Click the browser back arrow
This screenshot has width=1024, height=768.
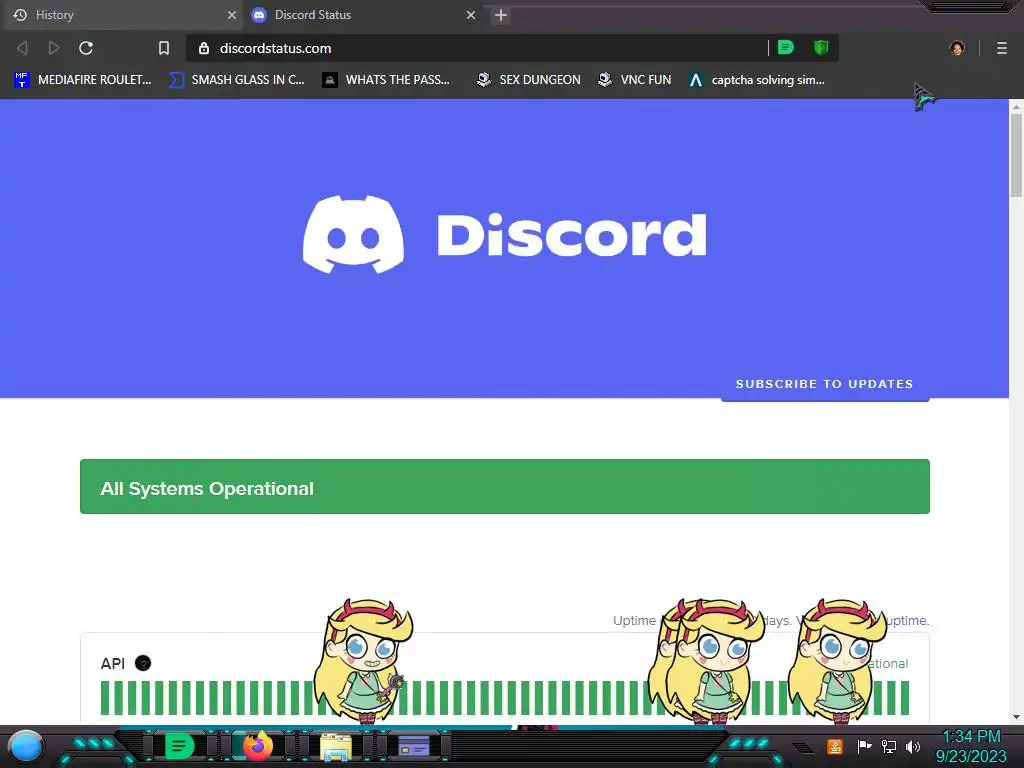coord(22,48)
